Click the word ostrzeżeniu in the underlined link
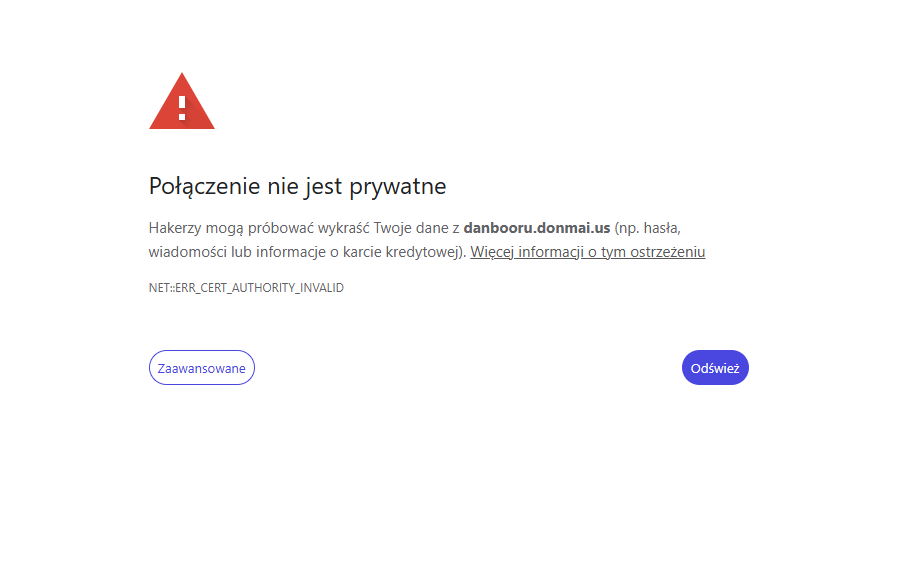Image resolution: width=920 pixels, height=564 pixels. click(668, 252)
